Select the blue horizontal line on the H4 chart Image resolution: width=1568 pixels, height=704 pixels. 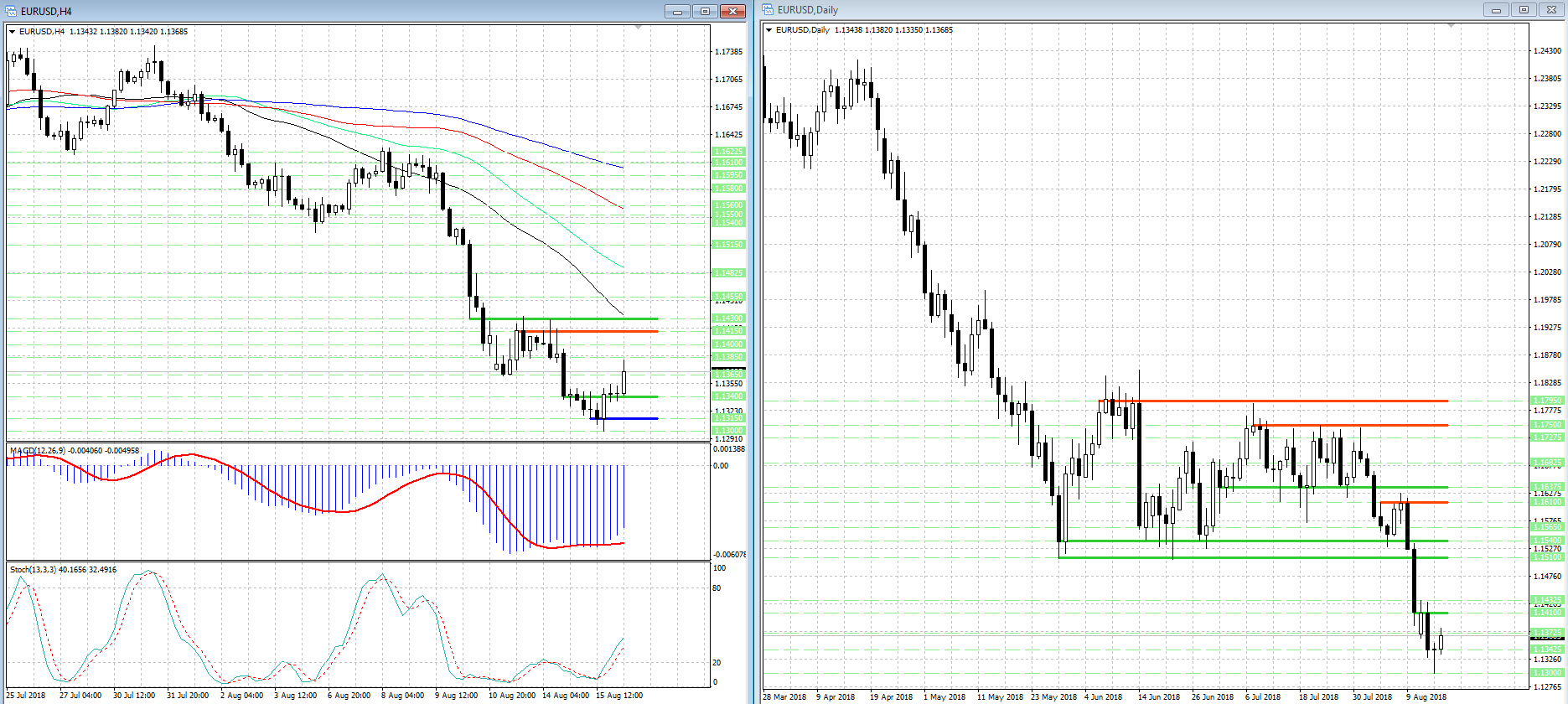pos(624,418)
